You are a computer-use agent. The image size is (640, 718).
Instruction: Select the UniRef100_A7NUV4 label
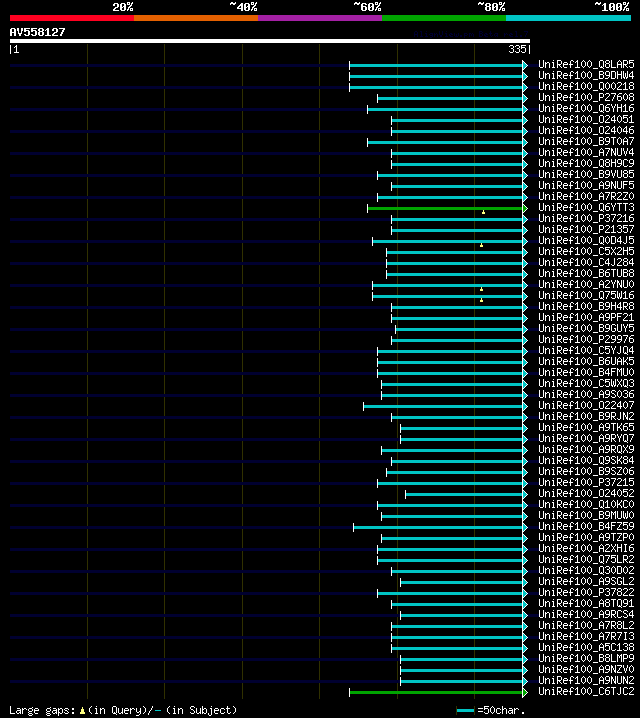pos(586,152)
